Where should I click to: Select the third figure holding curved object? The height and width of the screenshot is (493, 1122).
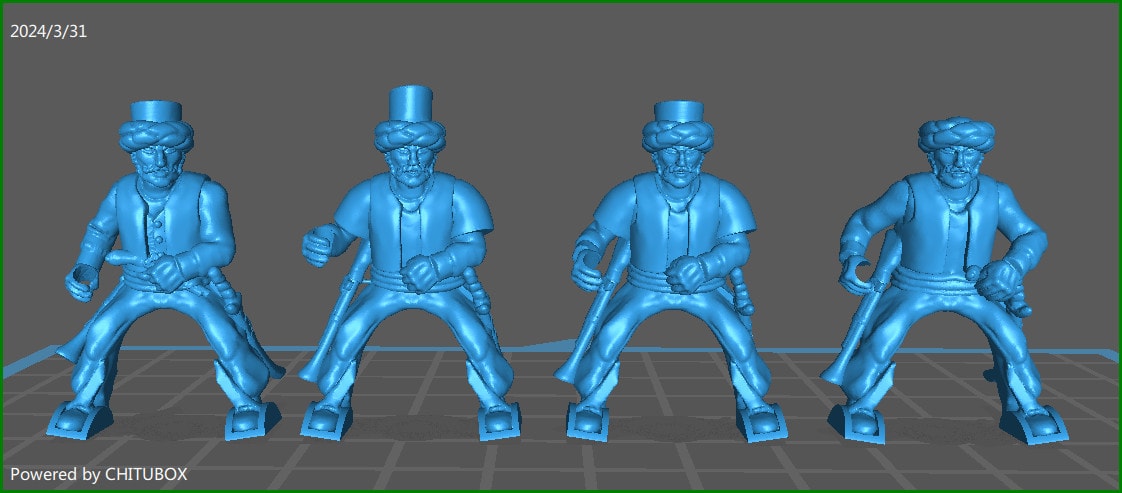tap(673, 272)
